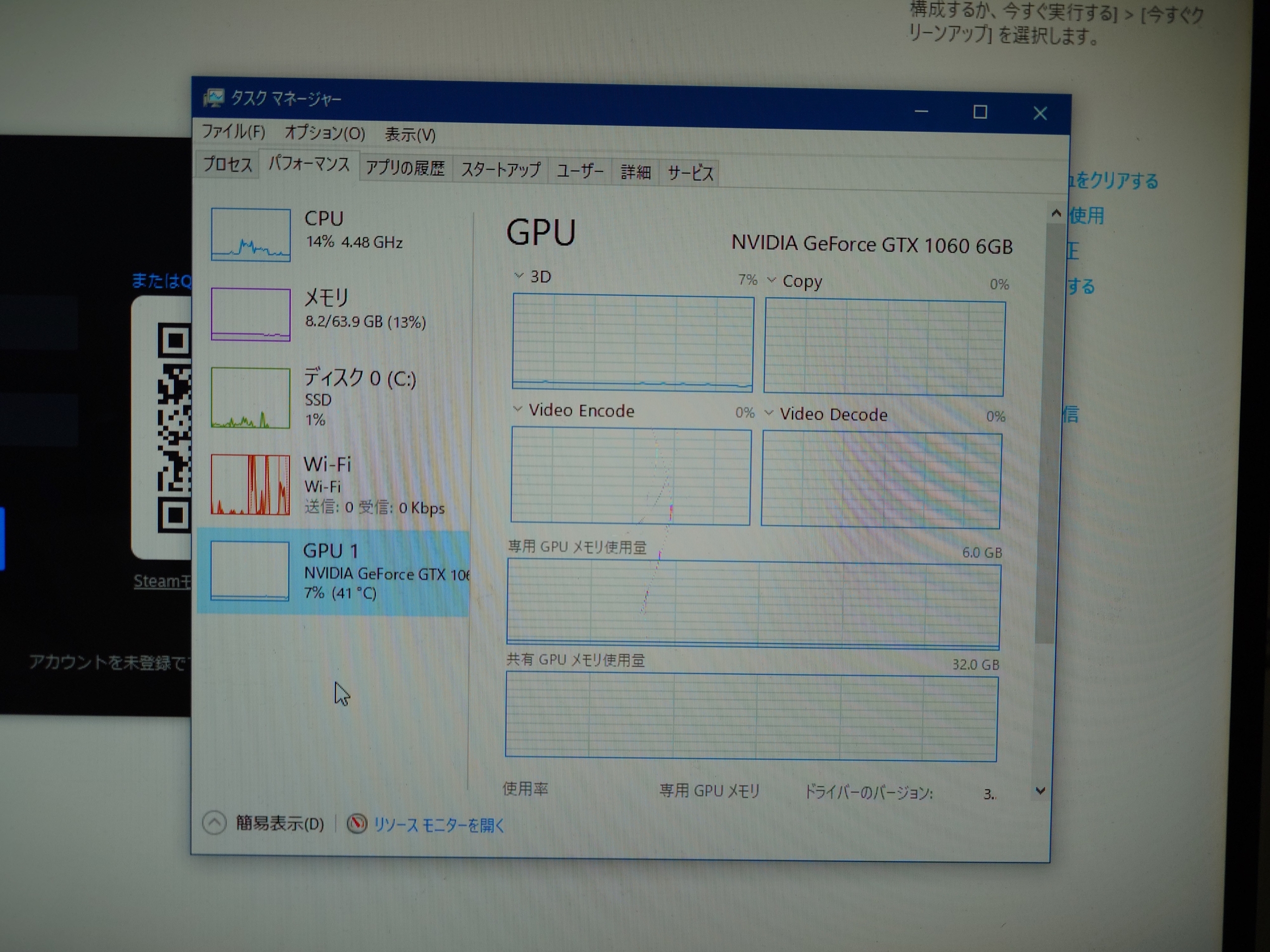1270x952 pixels.
Task: Select the メモリ memory graph thumbnail
Action: [x=251, y=314]
